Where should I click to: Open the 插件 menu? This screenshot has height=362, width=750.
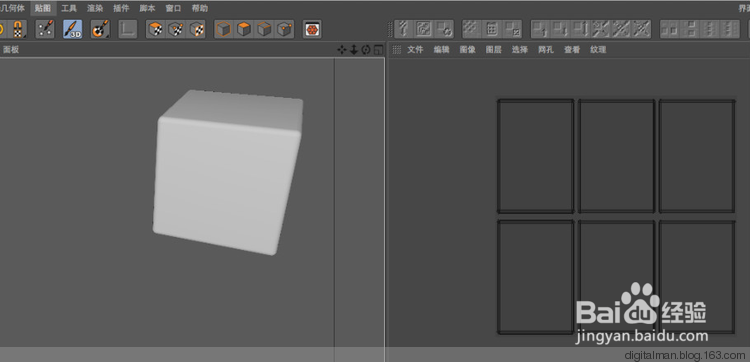point(121,9)
